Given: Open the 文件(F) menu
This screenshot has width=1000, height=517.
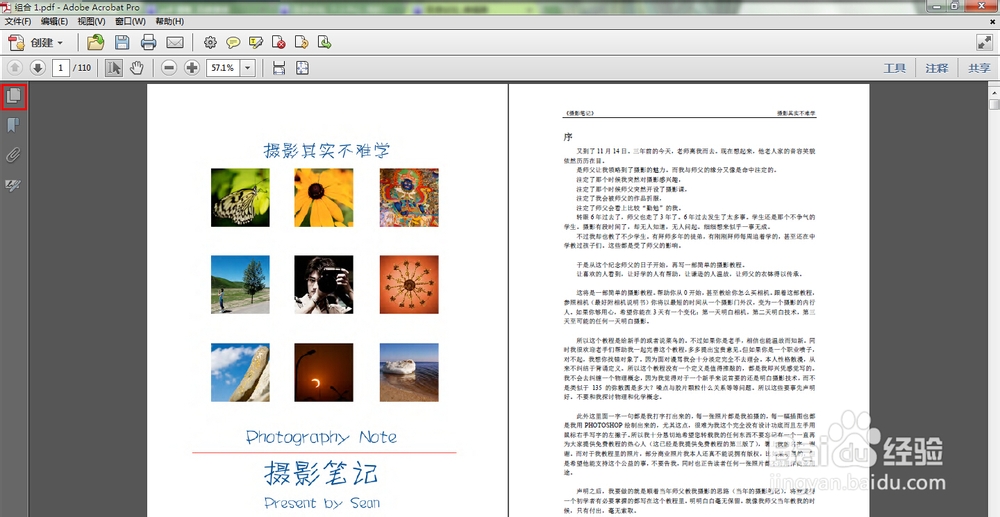Looking at the screenshot, I should coord(18,22).
